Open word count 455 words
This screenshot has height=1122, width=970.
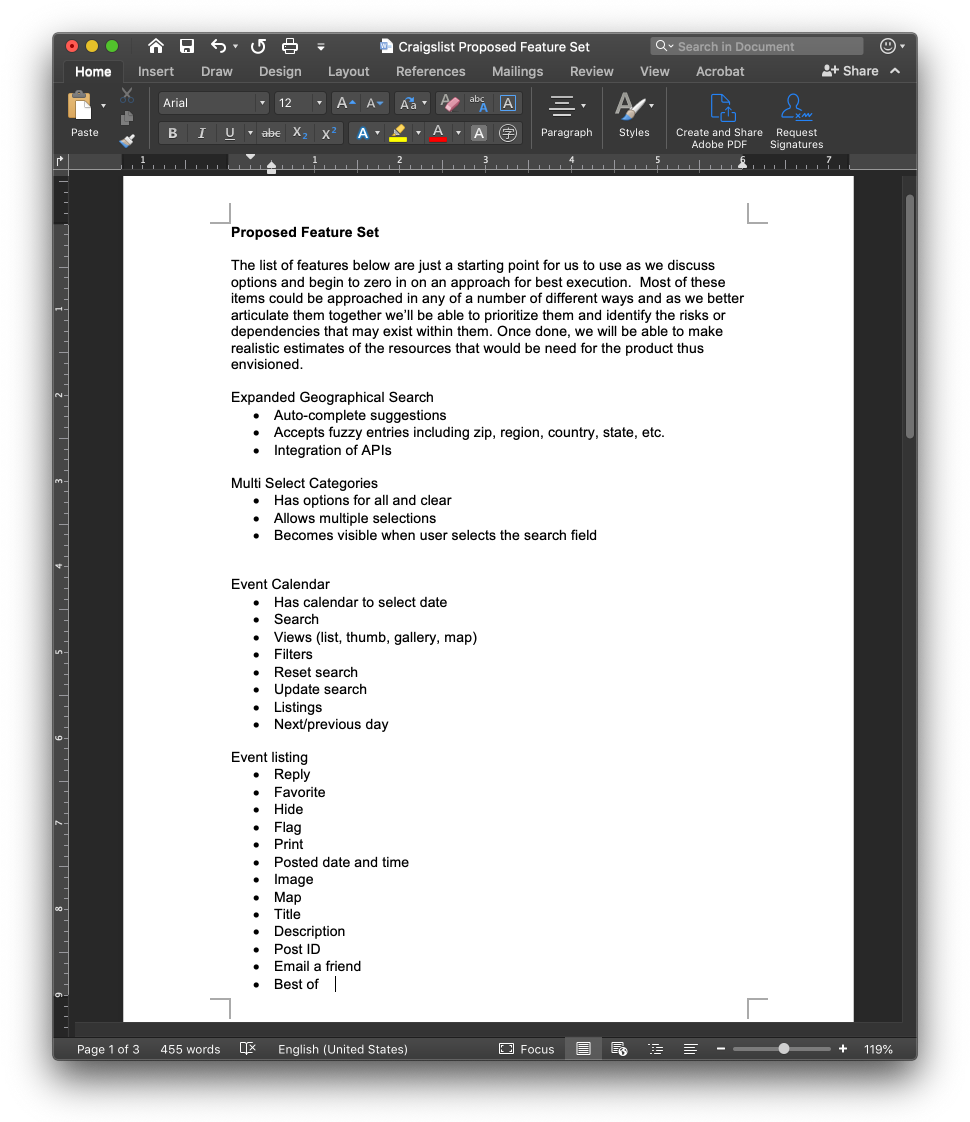(x=190, y=1049)
